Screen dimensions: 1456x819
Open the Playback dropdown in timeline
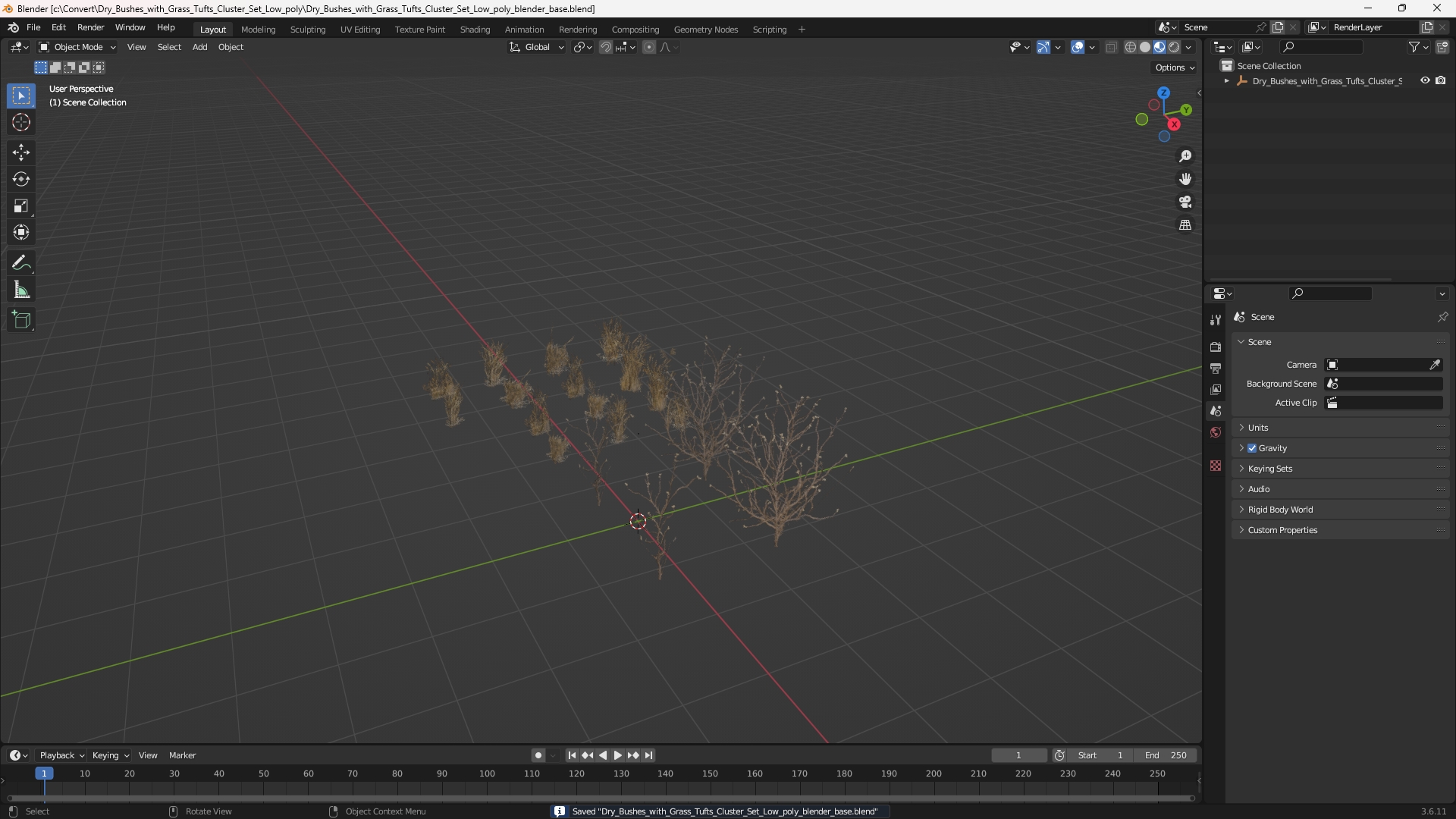pyautogui.click(x=61, y=755)
